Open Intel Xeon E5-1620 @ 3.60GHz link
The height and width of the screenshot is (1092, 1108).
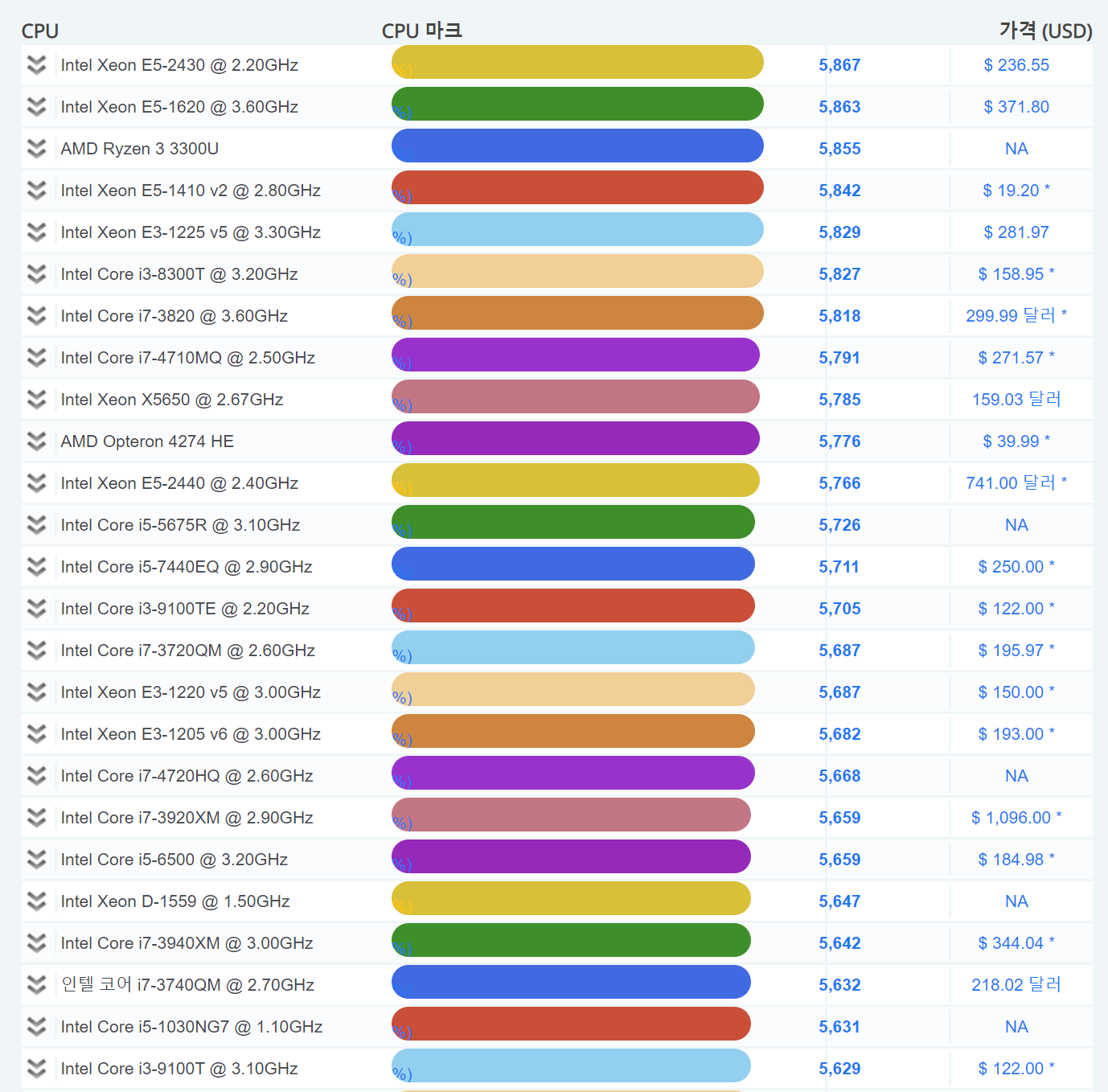(179, 107)
